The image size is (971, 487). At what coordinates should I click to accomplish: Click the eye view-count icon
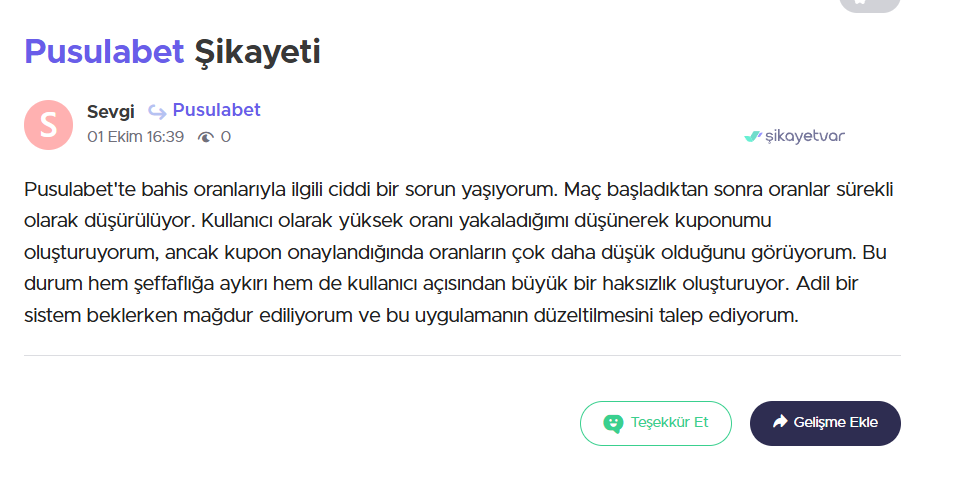coord(206,137)
